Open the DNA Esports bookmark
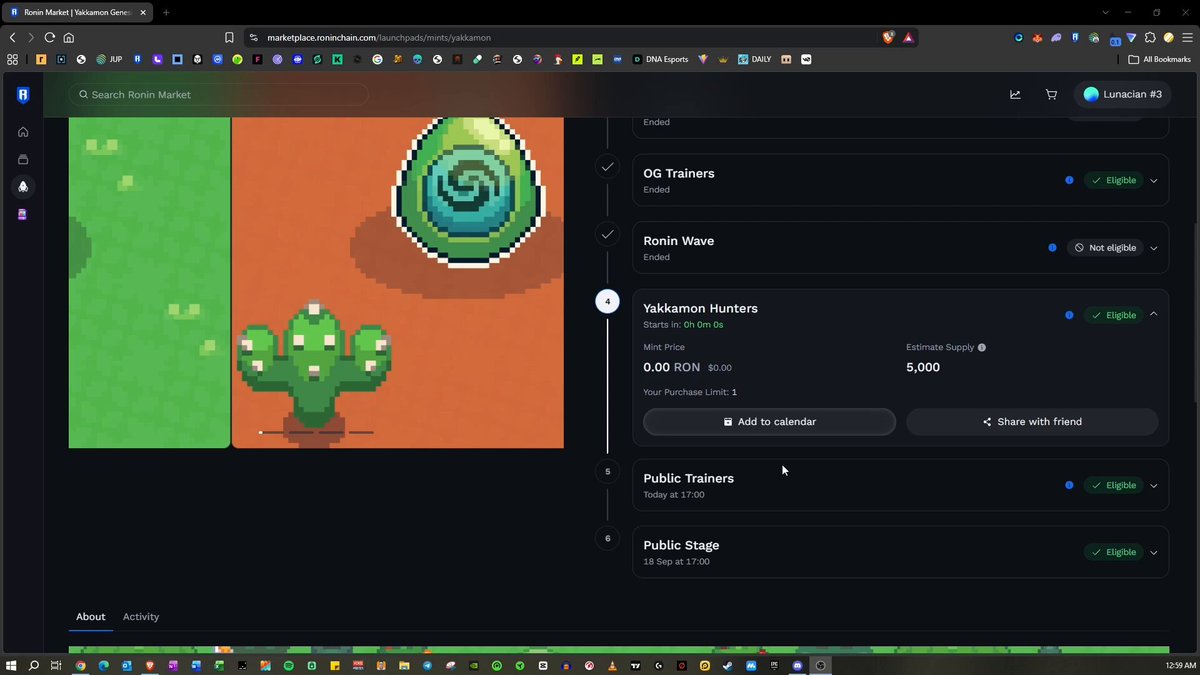The width and height of the screenshot is (1200, 675). tap(660, 59)
